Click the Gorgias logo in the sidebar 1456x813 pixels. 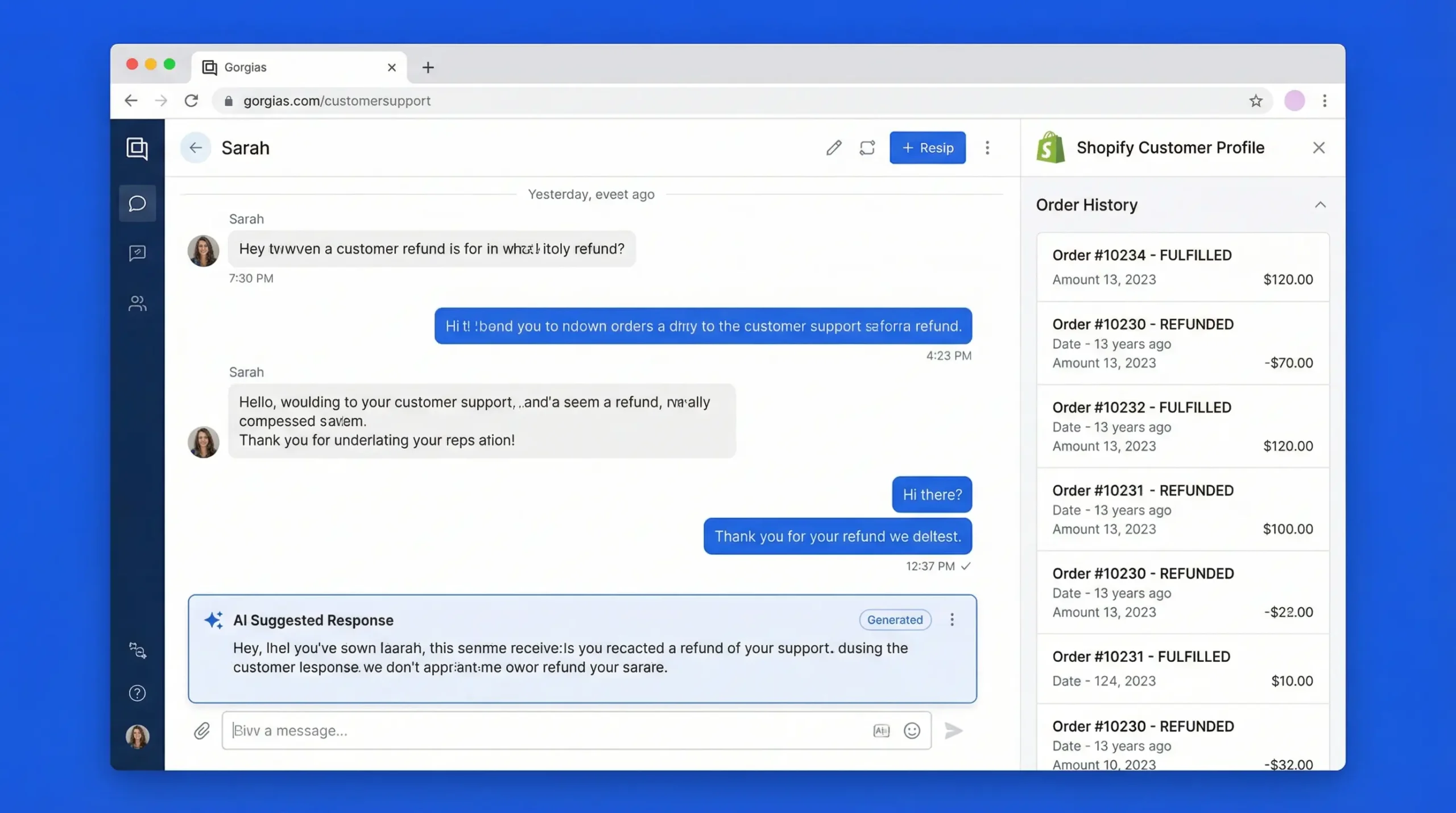click(137, 148)
